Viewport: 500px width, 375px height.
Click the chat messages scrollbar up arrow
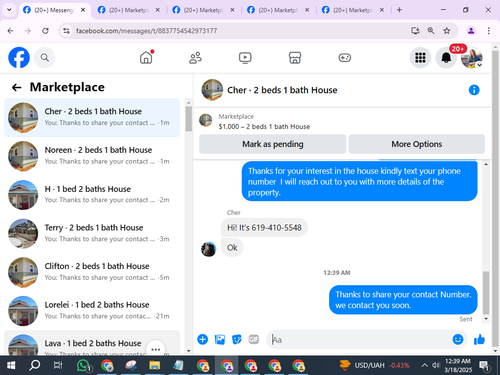pyautogui.click(x=486, y=164)
